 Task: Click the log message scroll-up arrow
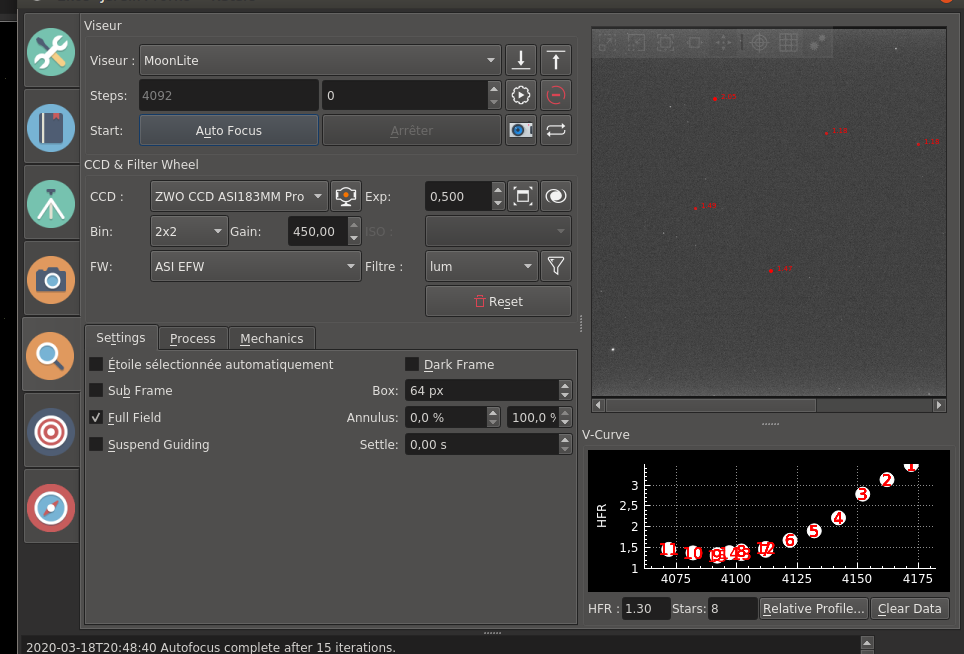click(x=867, y=642)
